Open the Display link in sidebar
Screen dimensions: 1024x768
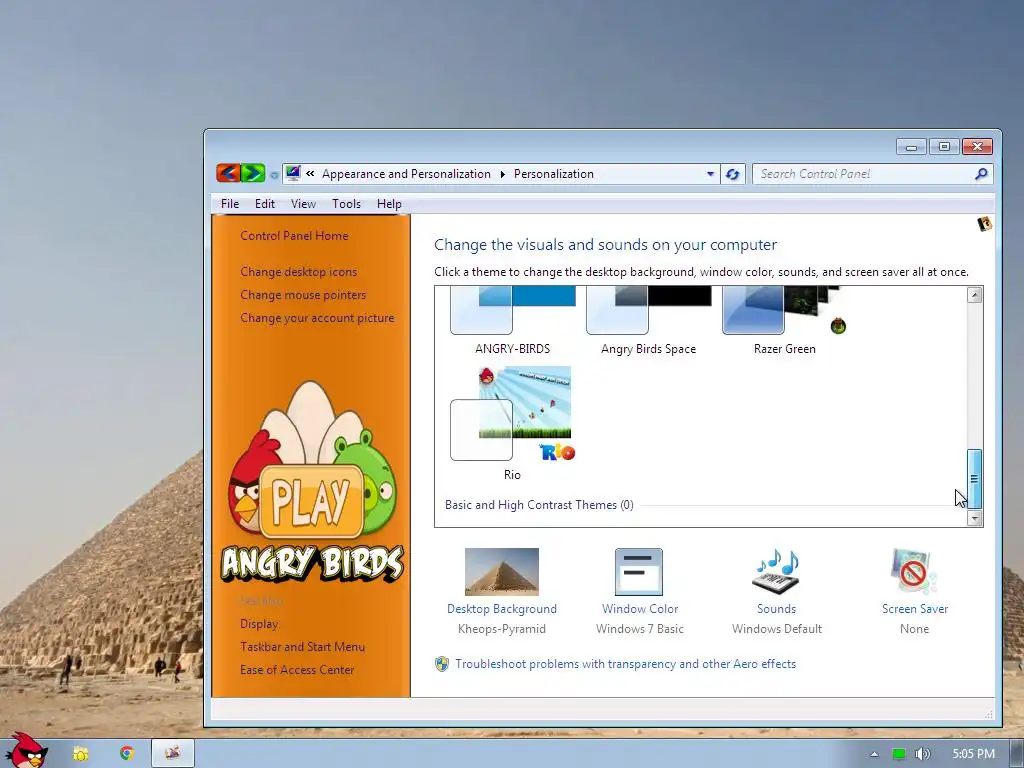tap(259, 624)
